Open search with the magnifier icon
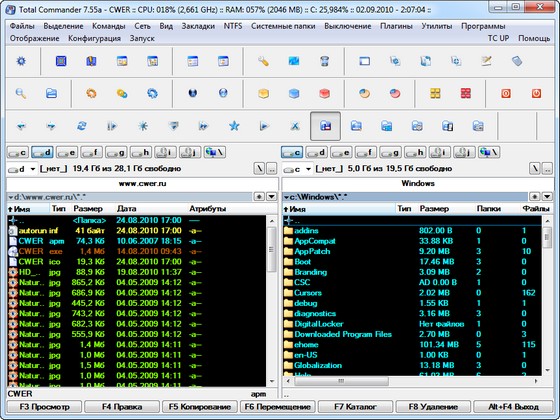Image resolution: width=560 pixels, height=420 pixels. coord(21,94)
